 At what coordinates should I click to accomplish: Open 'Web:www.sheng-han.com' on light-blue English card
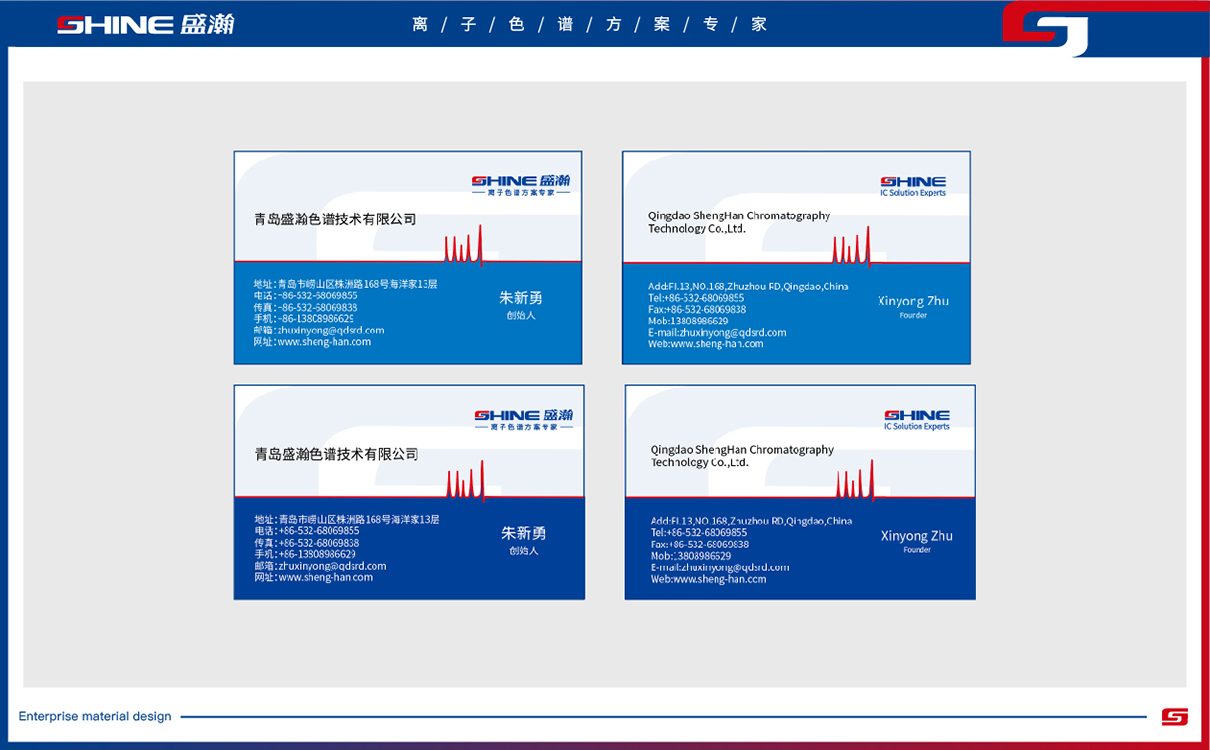[706, 344]
